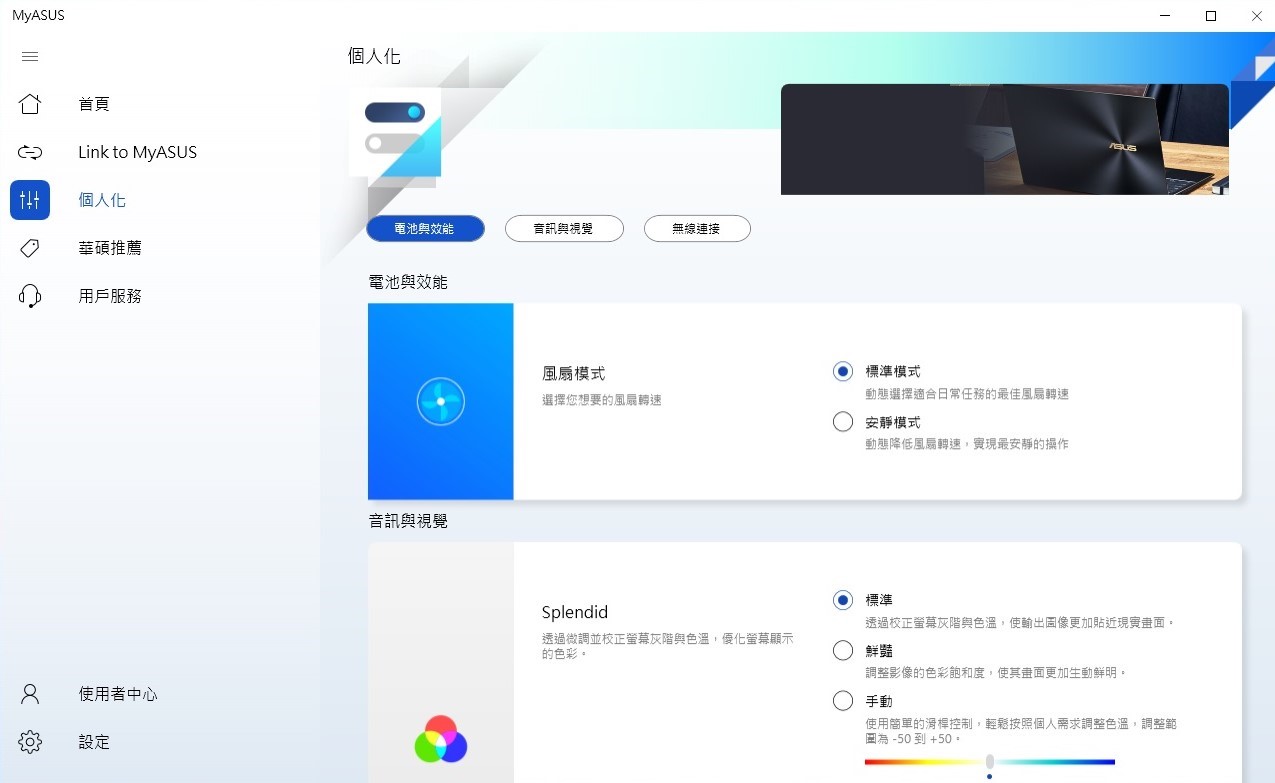Open 設定 page
This screenshot has width=1275, height=783.
click(x=94, y=742)
